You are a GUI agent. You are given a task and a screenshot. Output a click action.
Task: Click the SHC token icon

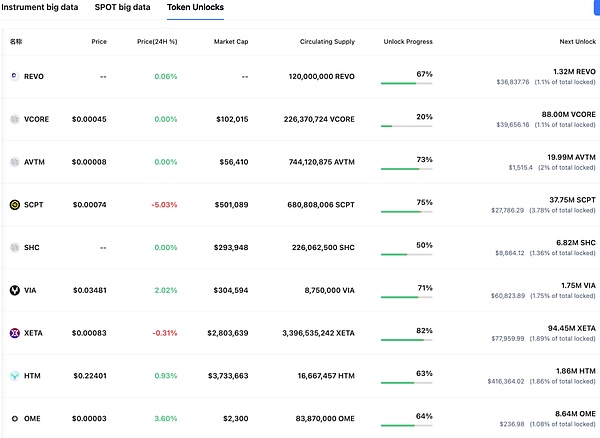[x=14, y=247]
